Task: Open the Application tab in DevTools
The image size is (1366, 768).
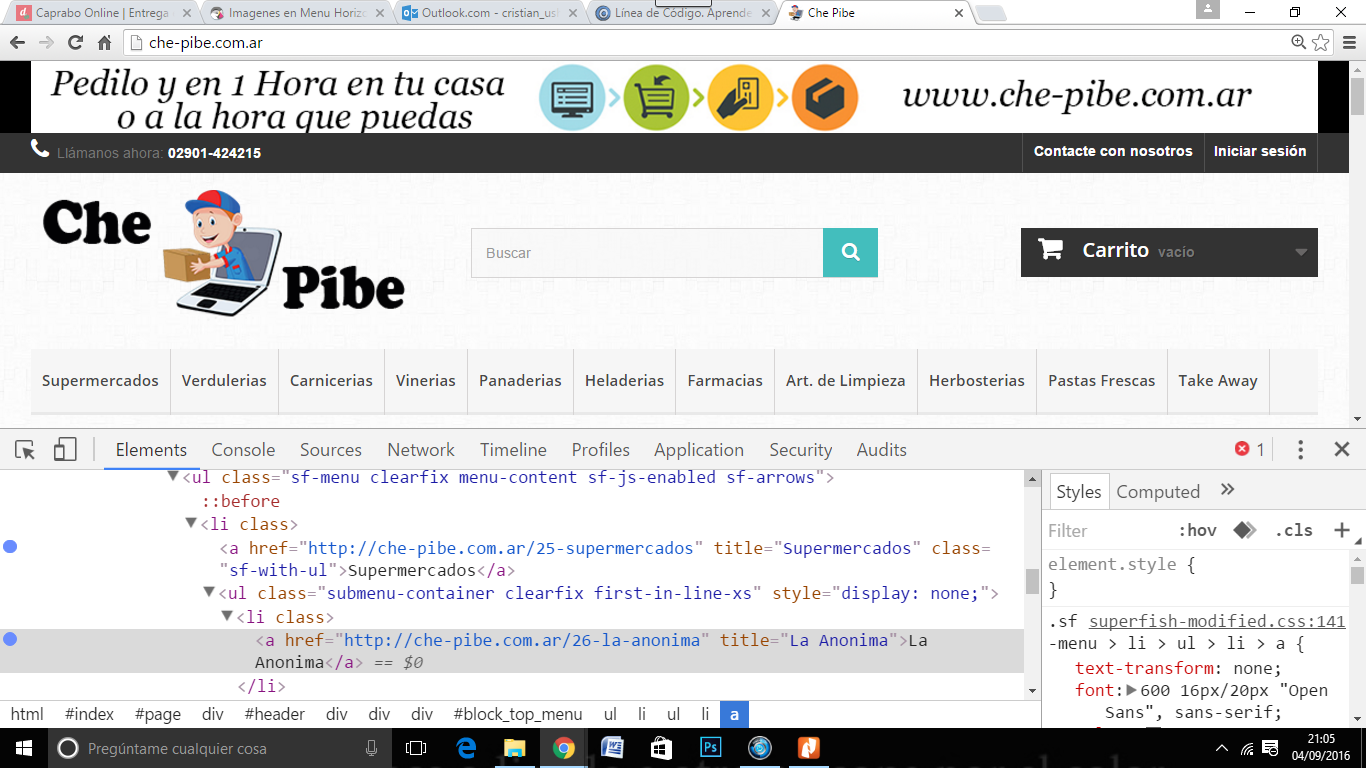Action: coord(699,450)
